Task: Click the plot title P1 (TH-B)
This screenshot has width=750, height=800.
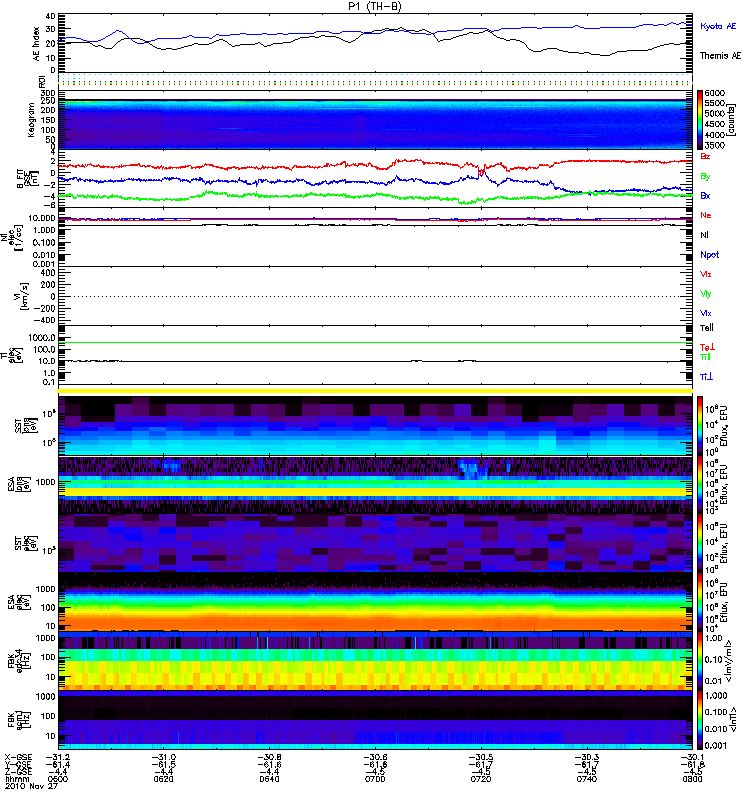Action: (x=375, y=6)
